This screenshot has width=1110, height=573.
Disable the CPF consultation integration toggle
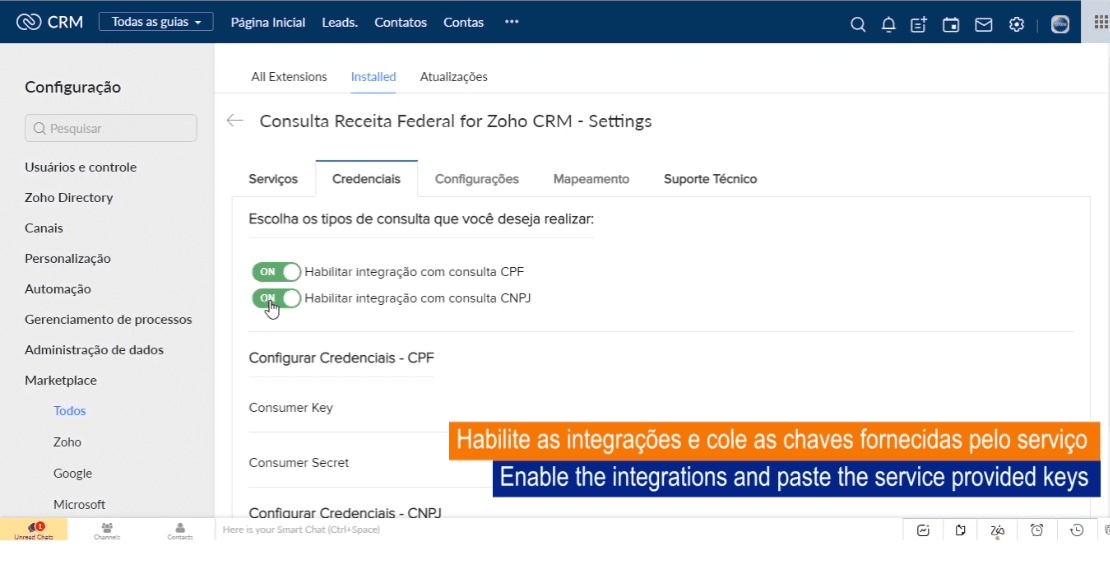(276, 271)
